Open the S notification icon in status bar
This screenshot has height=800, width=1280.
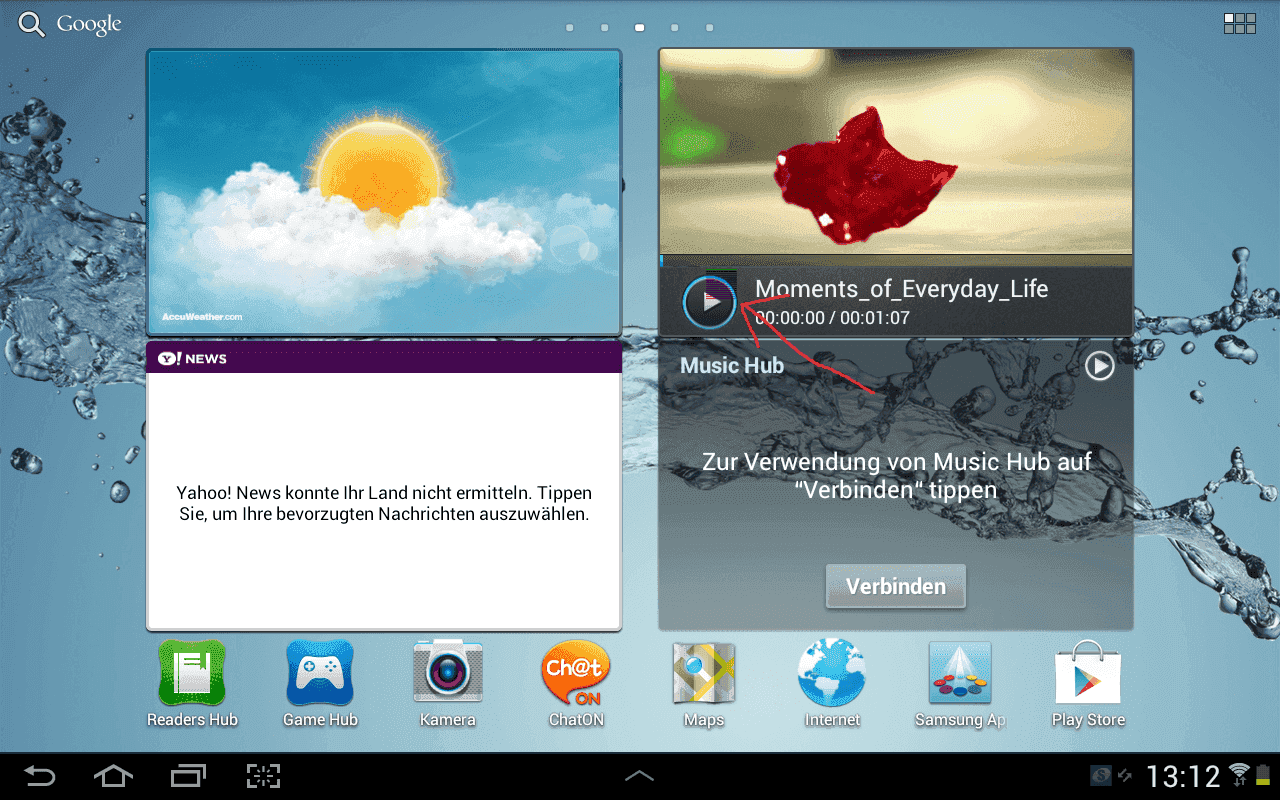[x=1100, y=775]
